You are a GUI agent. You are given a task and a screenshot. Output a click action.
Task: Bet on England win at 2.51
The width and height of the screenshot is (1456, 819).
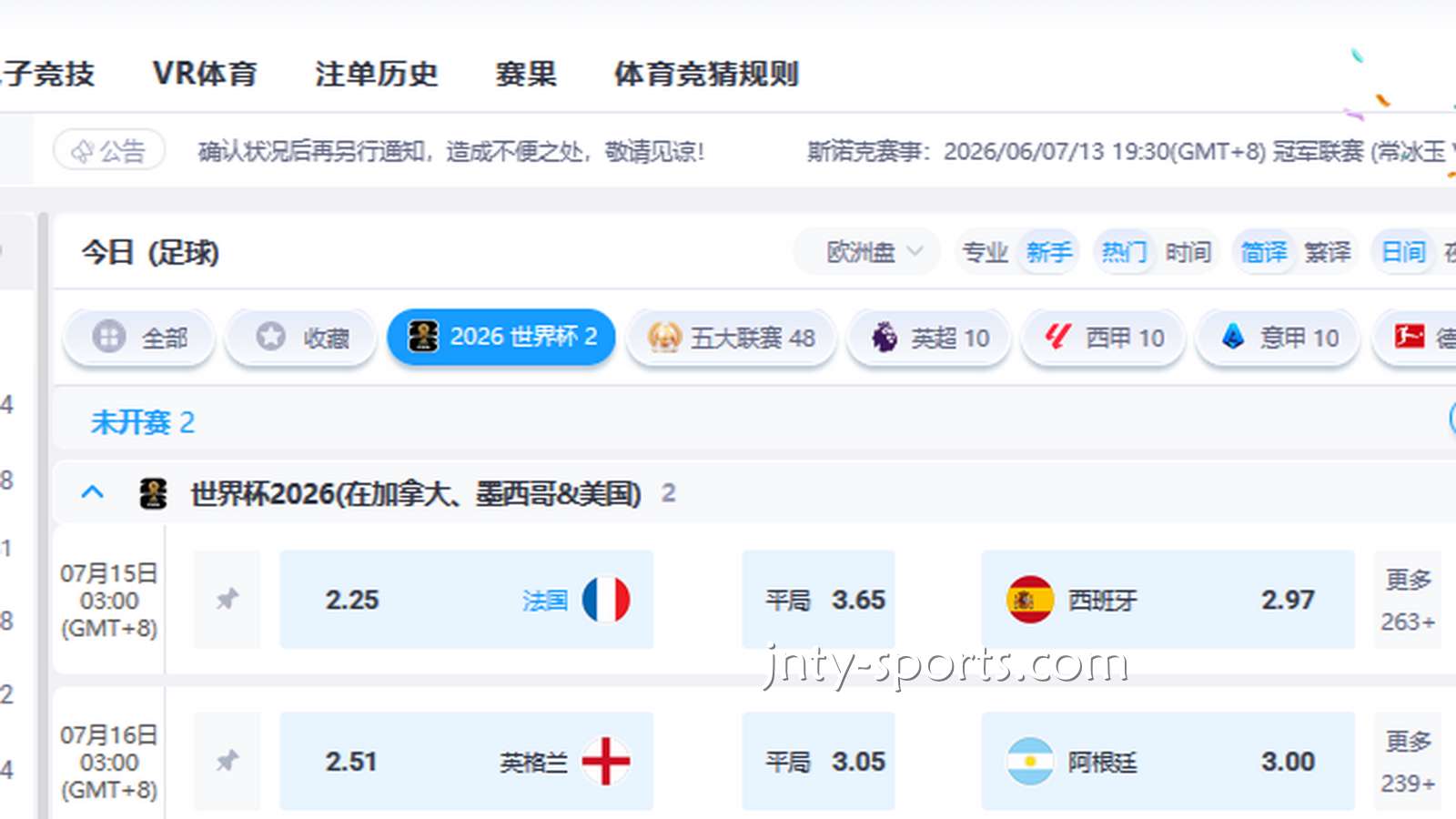467,761
